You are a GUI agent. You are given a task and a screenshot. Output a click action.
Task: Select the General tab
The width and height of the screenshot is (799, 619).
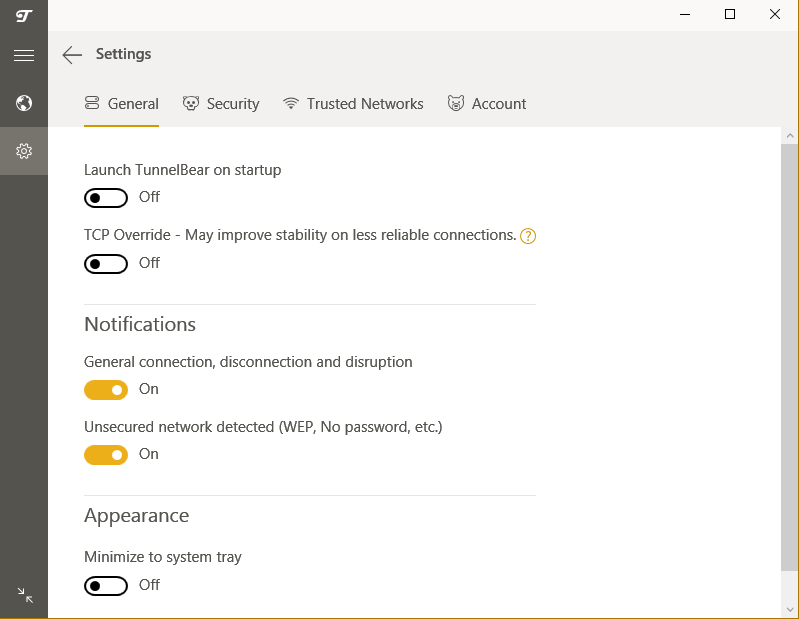[x=121, y=104]
